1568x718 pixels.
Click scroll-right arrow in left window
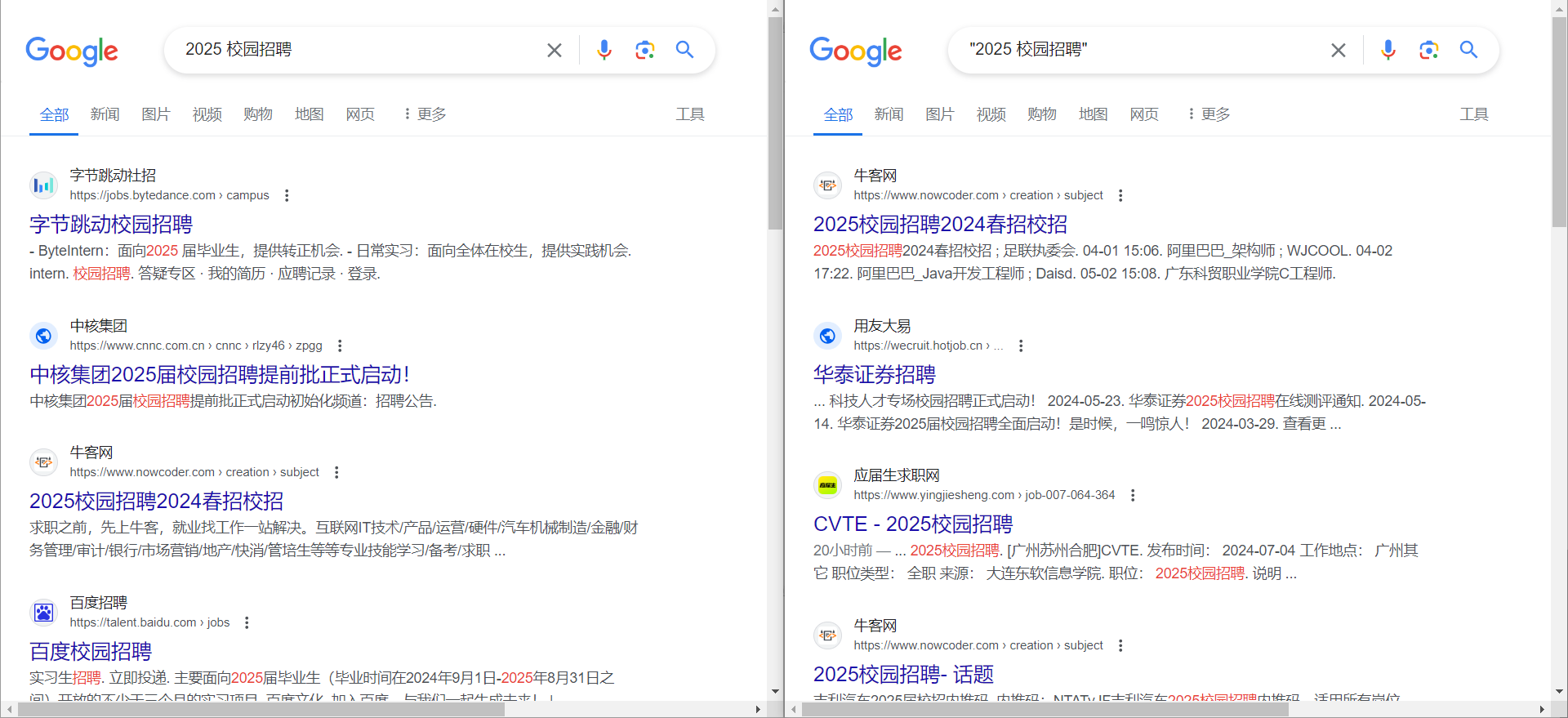759,709
